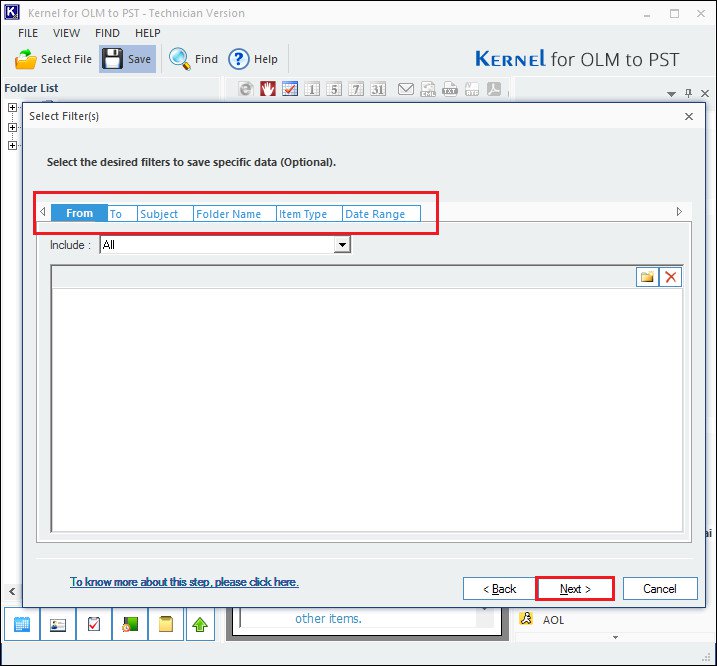Click the green up arrow icon in bottom bar
The height and width of the screenshot is (666, 717).
click(x=200, y=624)
